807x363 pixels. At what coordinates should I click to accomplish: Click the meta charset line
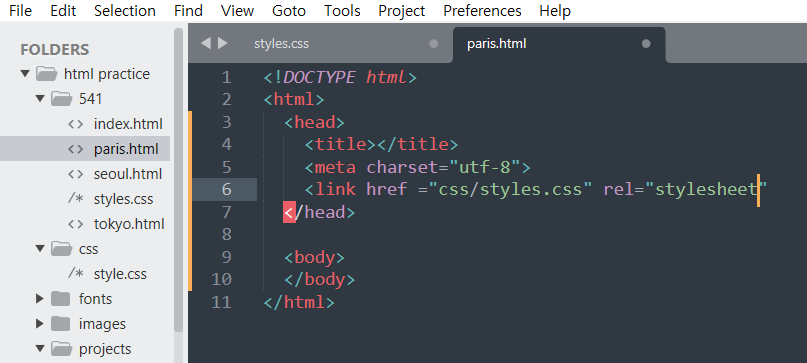(x=417, y=167)
